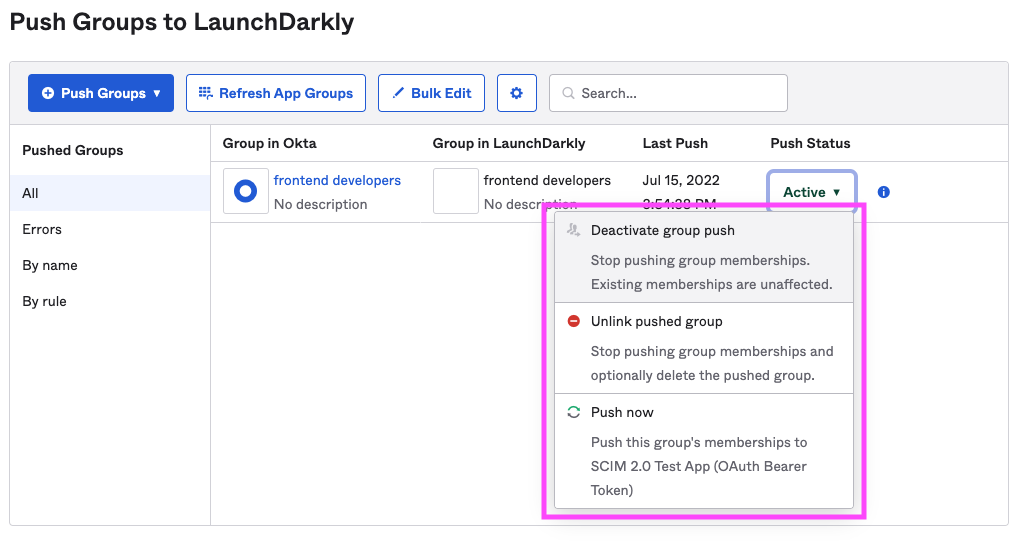Filter pushed groups By rule

[45, 301]
